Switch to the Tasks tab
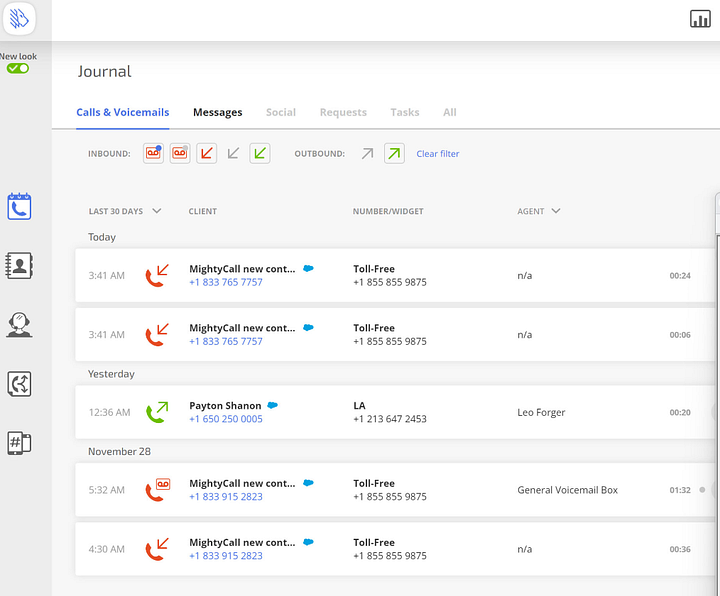Image resolution: width=720 pixels, height=596 pixels. coord(405,112)
